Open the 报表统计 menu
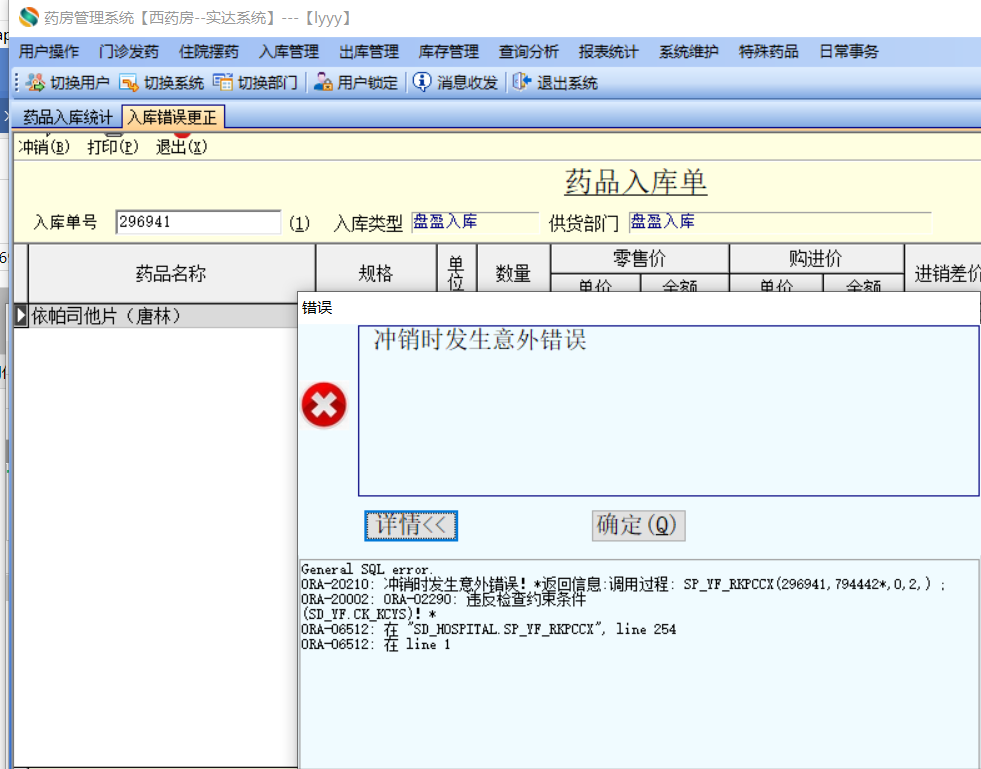The height and width of the screenshot is (769, 981). [x=609, y=51]
